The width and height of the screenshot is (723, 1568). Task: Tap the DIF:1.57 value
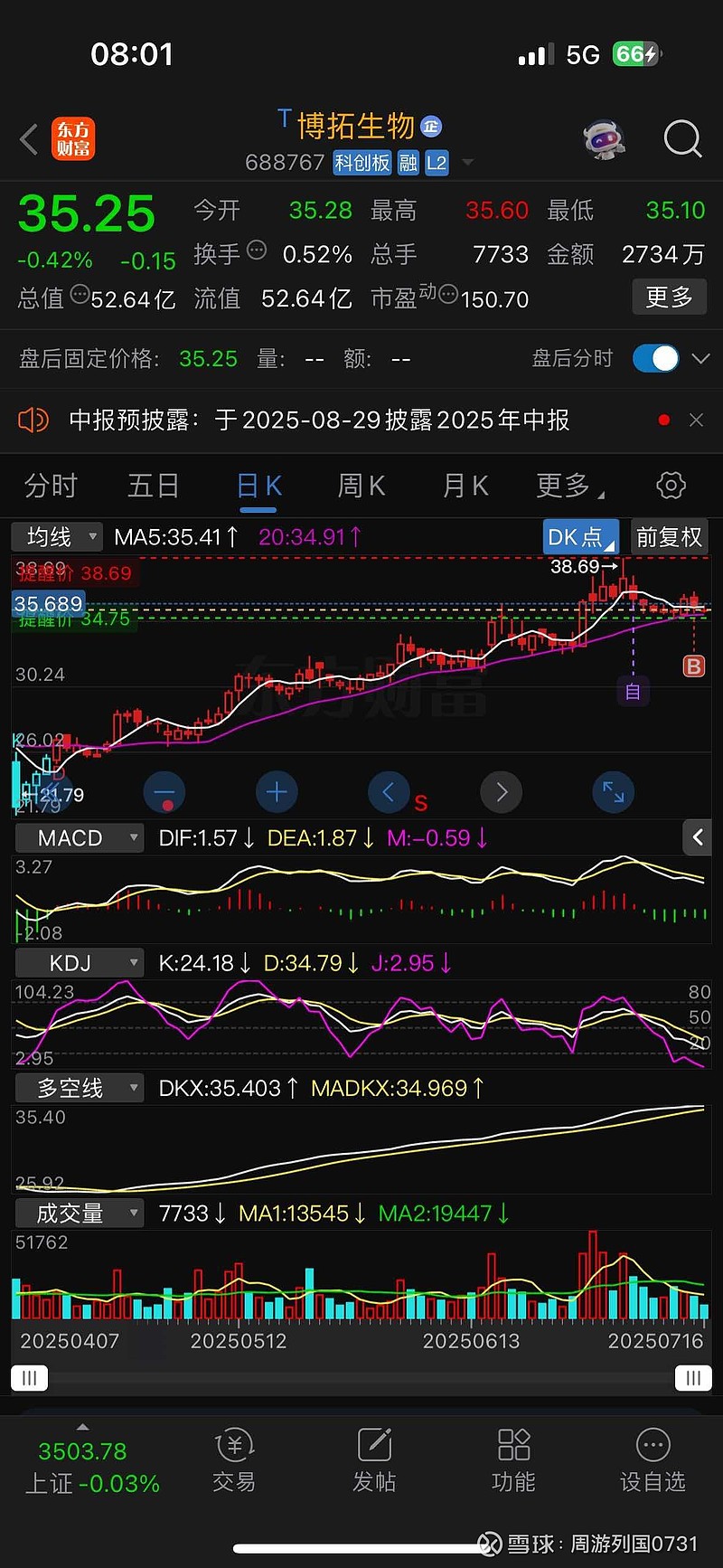coord(206,838)
